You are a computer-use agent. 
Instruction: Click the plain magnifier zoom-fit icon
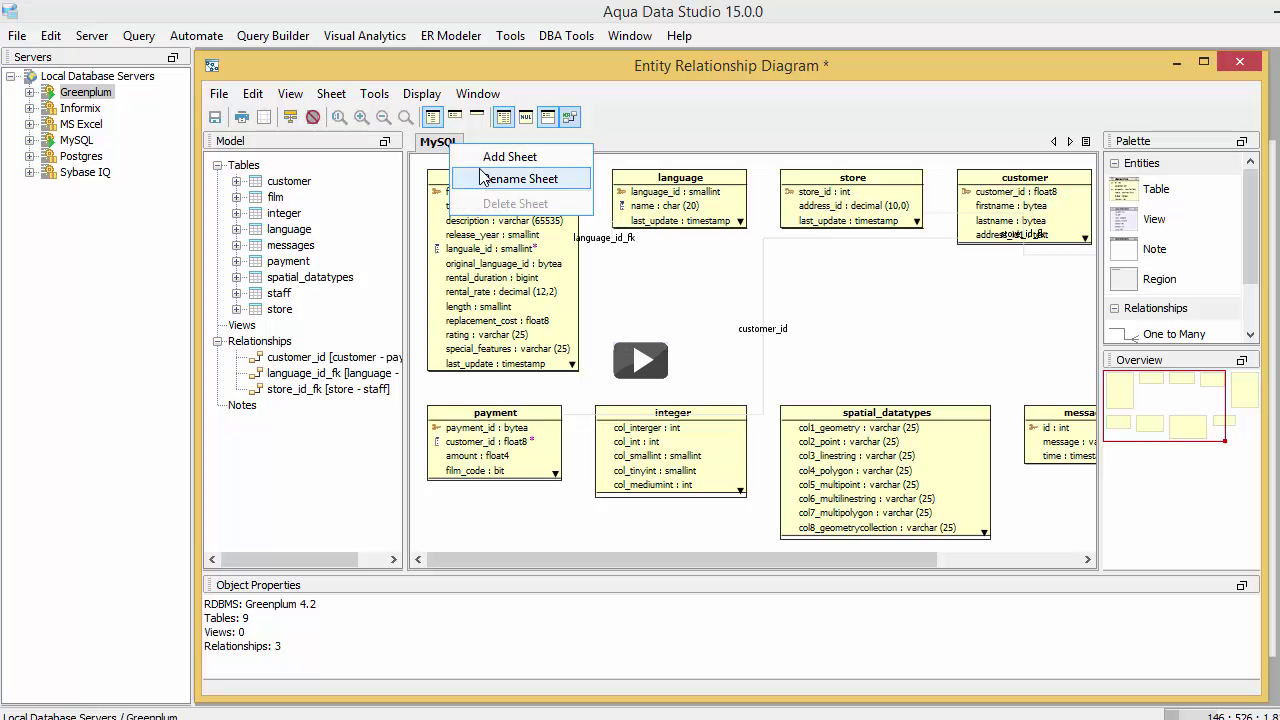coord(406,117)
